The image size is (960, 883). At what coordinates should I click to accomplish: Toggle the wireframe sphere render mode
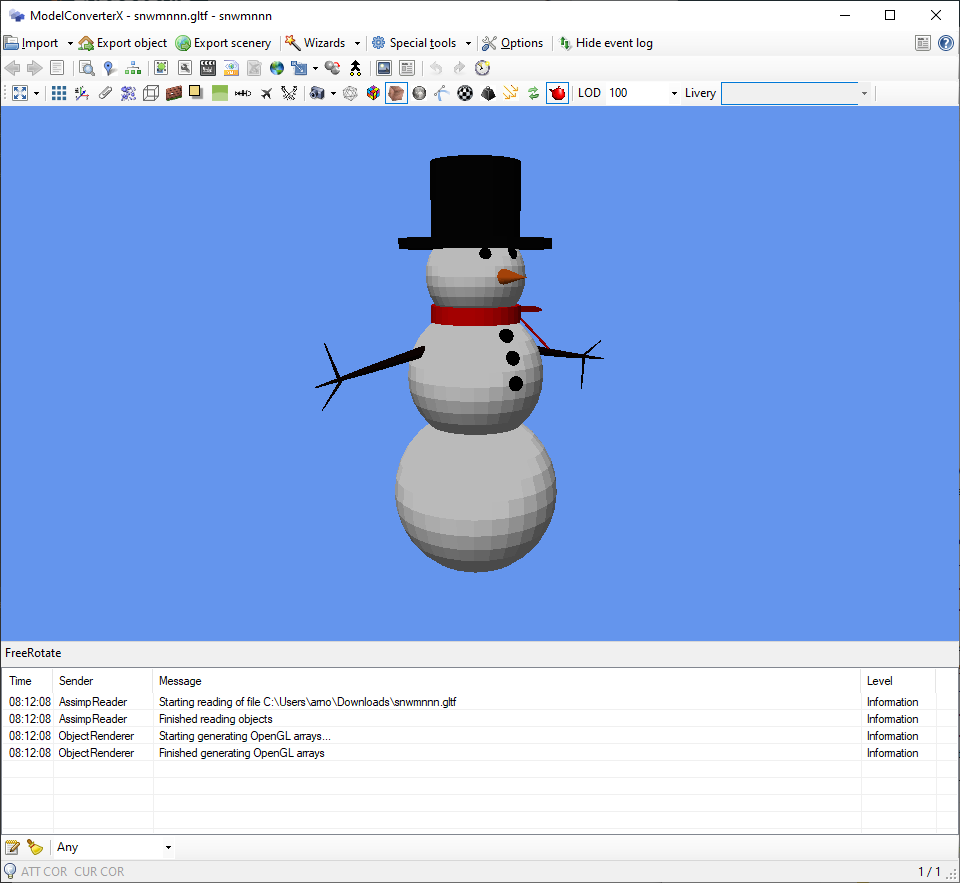tap(350, 93)
